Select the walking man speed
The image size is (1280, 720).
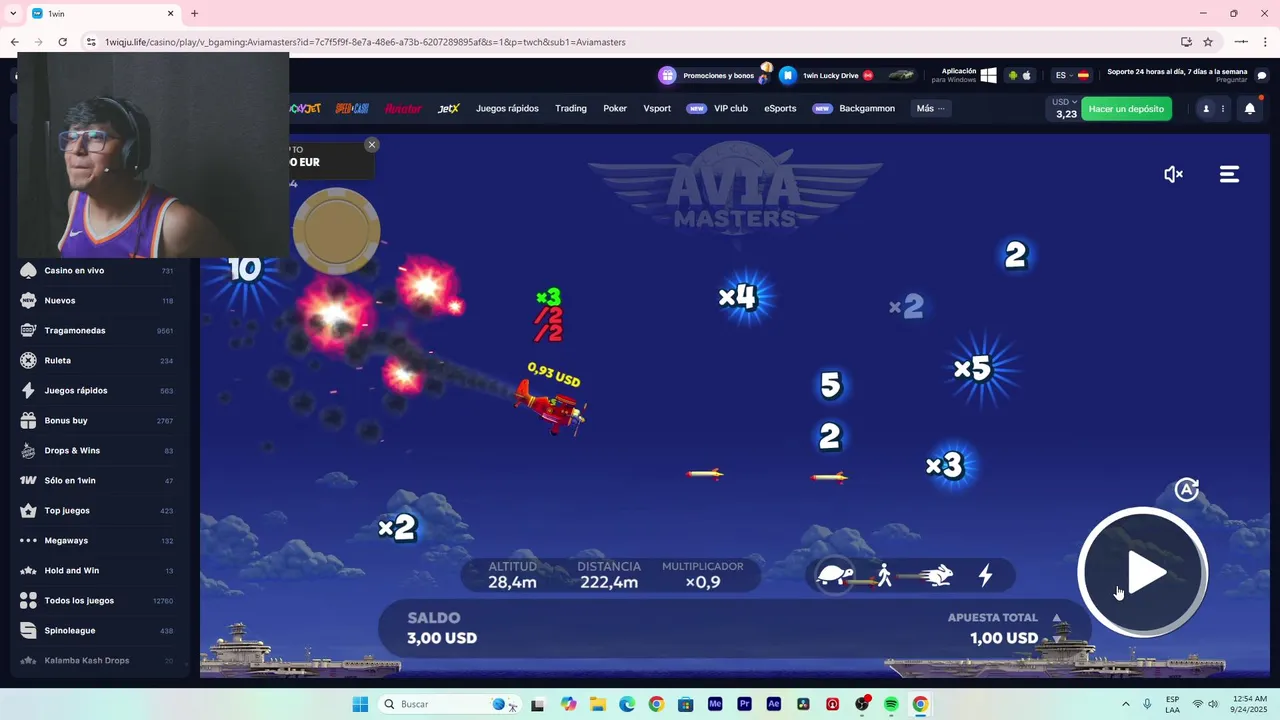coord(884,575)
